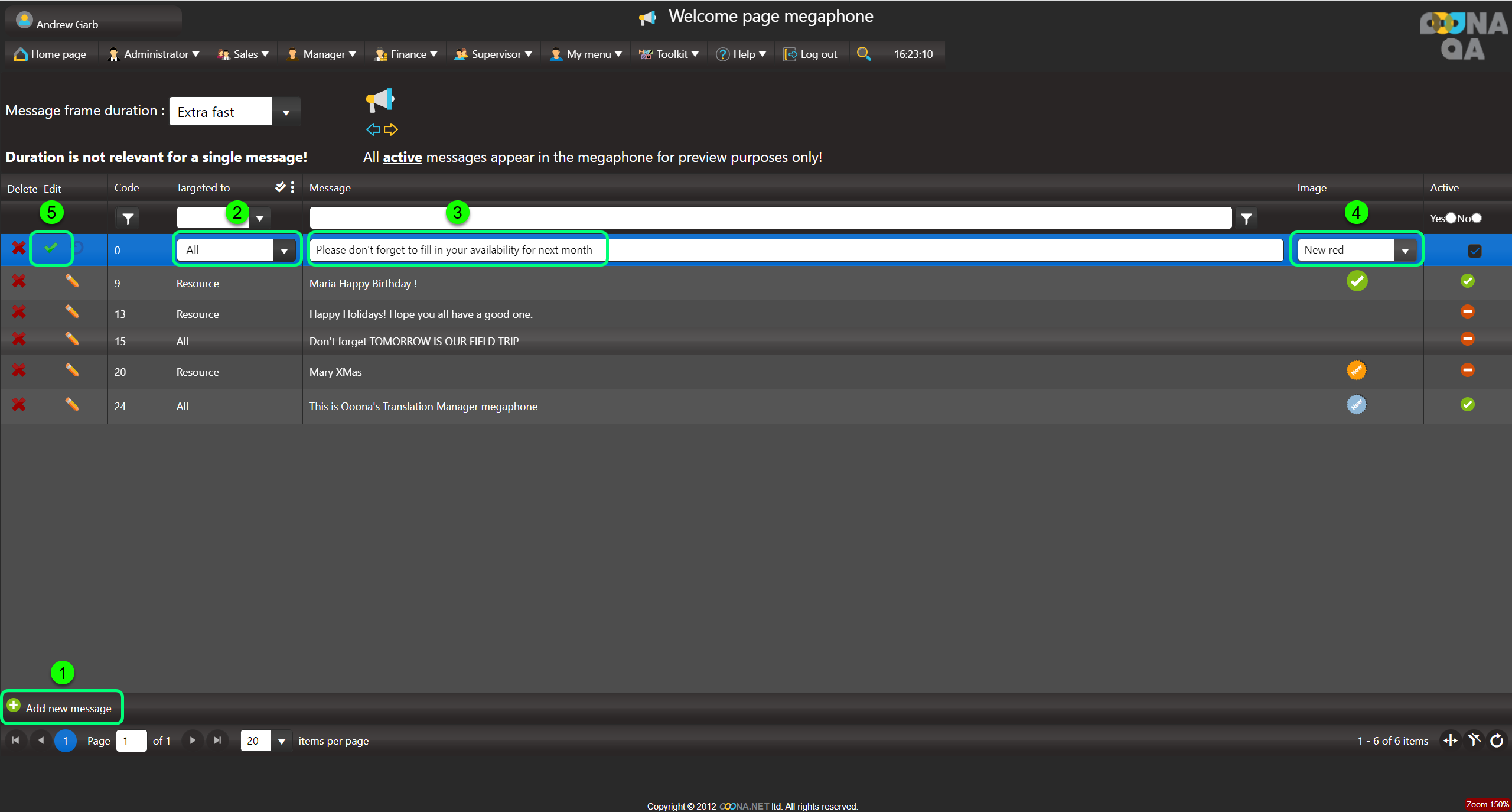Click the blue left arrow under the megaphone
The image size is (1512, 812).
[373, 129]
